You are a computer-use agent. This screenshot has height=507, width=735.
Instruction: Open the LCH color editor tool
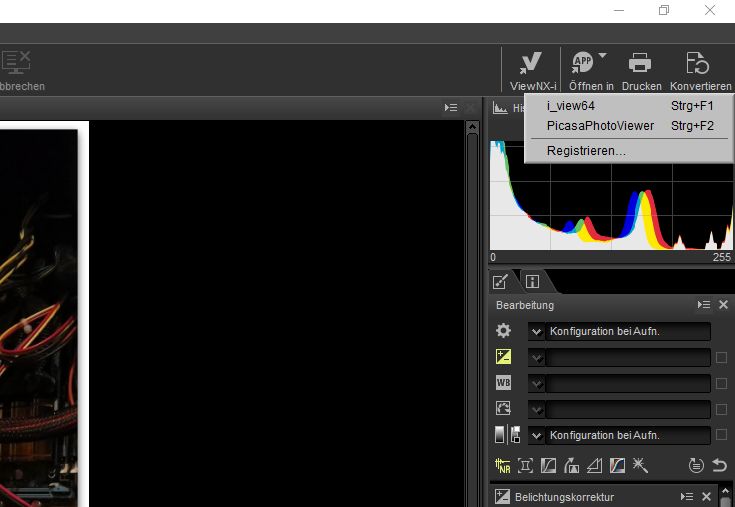pos(617,466)
